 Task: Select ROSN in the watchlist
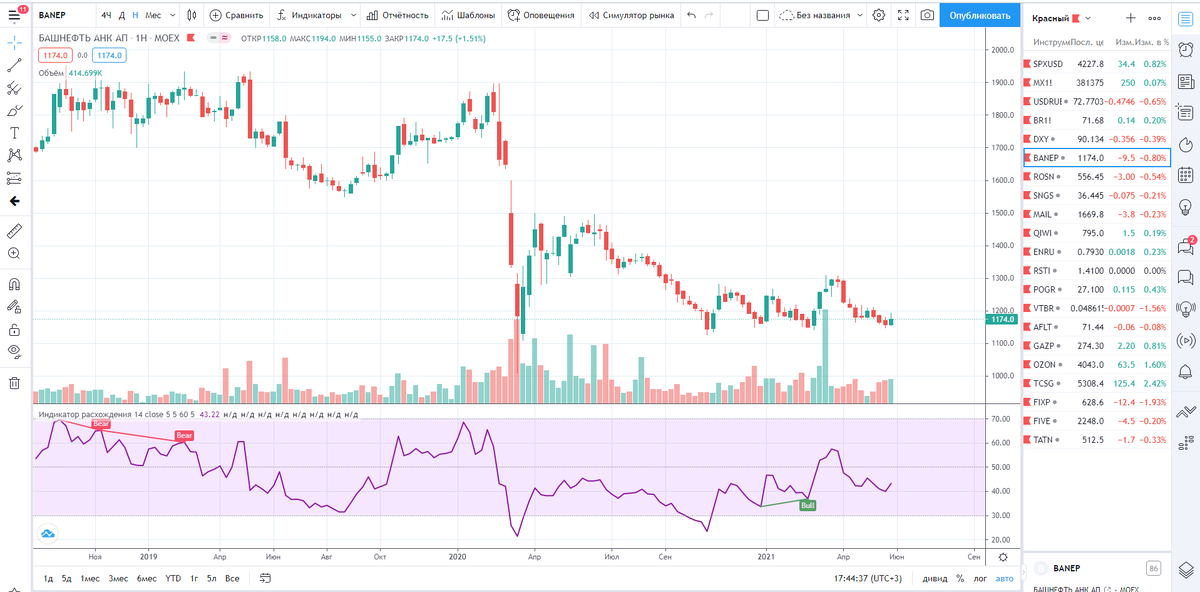point(1098,176)
